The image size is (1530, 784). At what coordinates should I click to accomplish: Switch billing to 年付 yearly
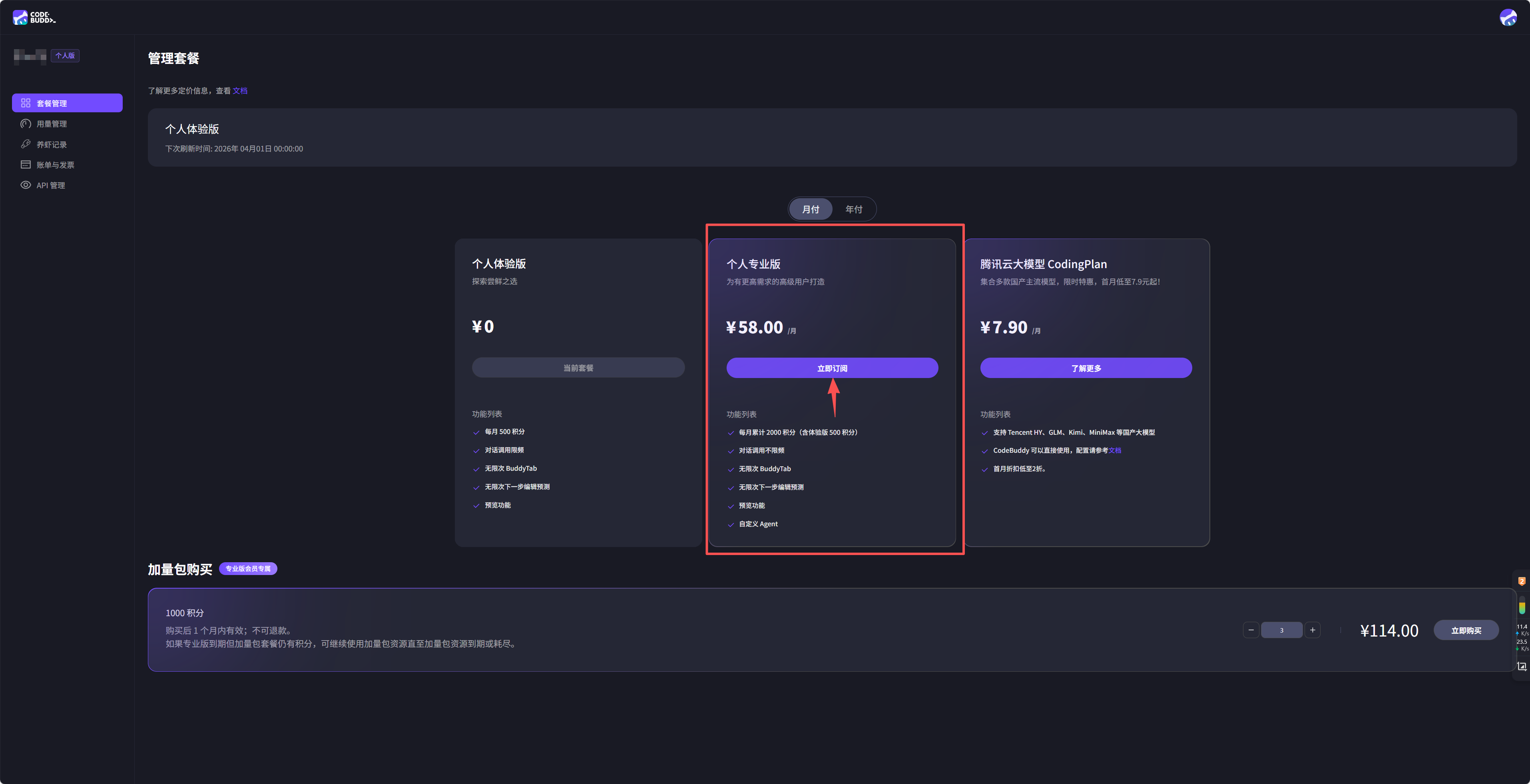pos(853,209)
